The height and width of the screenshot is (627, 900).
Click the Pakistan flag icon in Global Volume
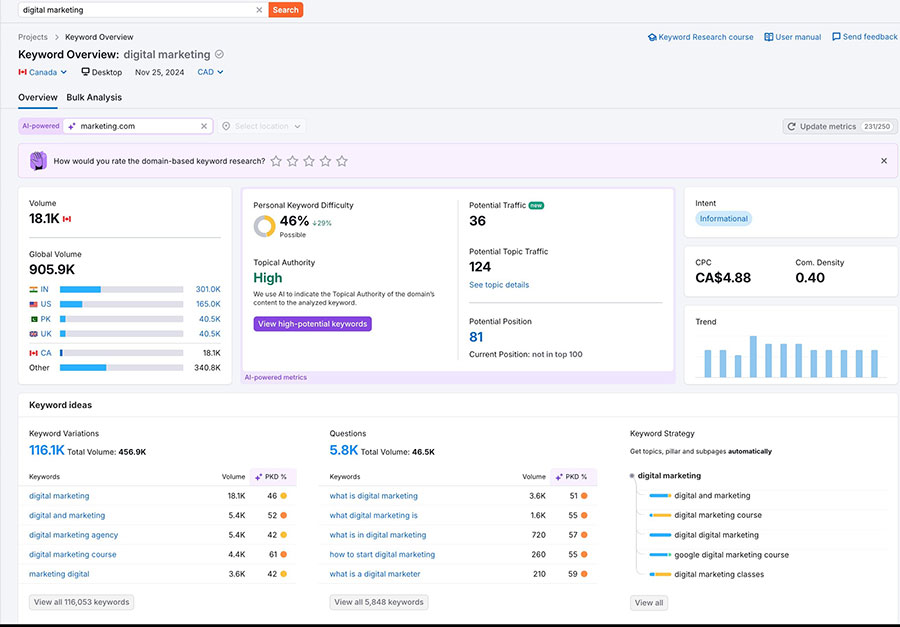[x=33, y=319]
